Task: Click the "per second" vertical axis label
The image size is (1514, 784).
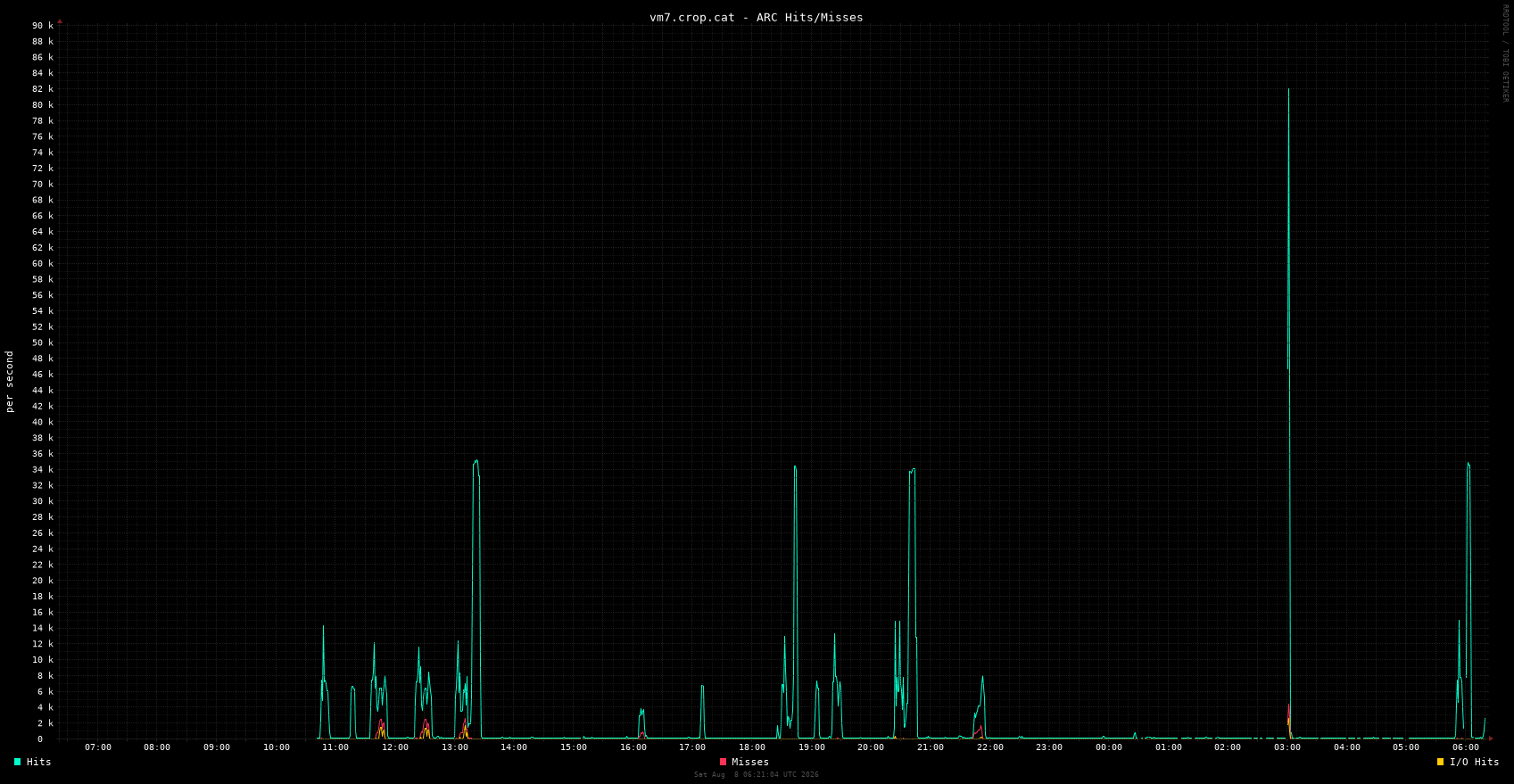Action: click(x=10, y=382)
